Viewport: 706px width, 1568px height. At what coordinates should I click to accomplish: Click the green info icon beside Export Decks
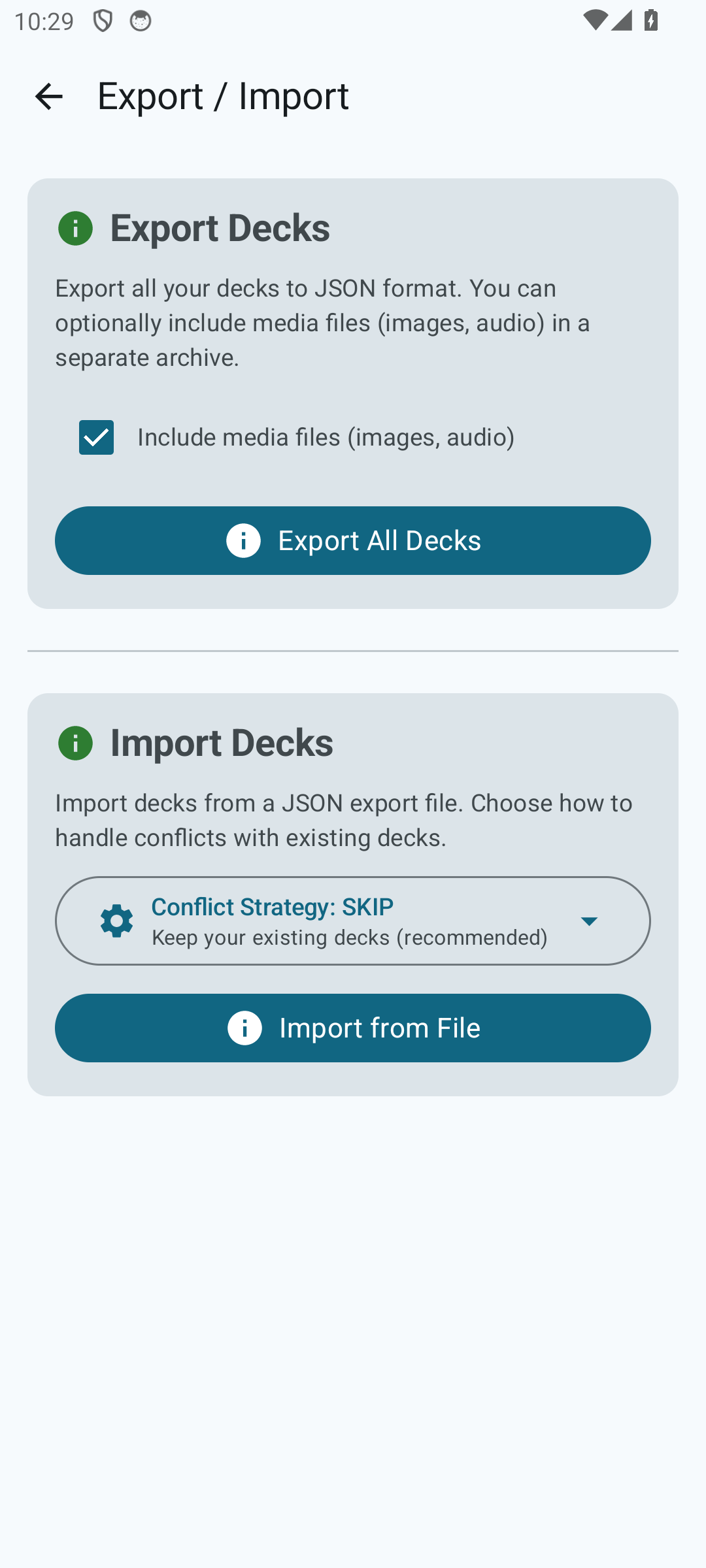point(75,228)
